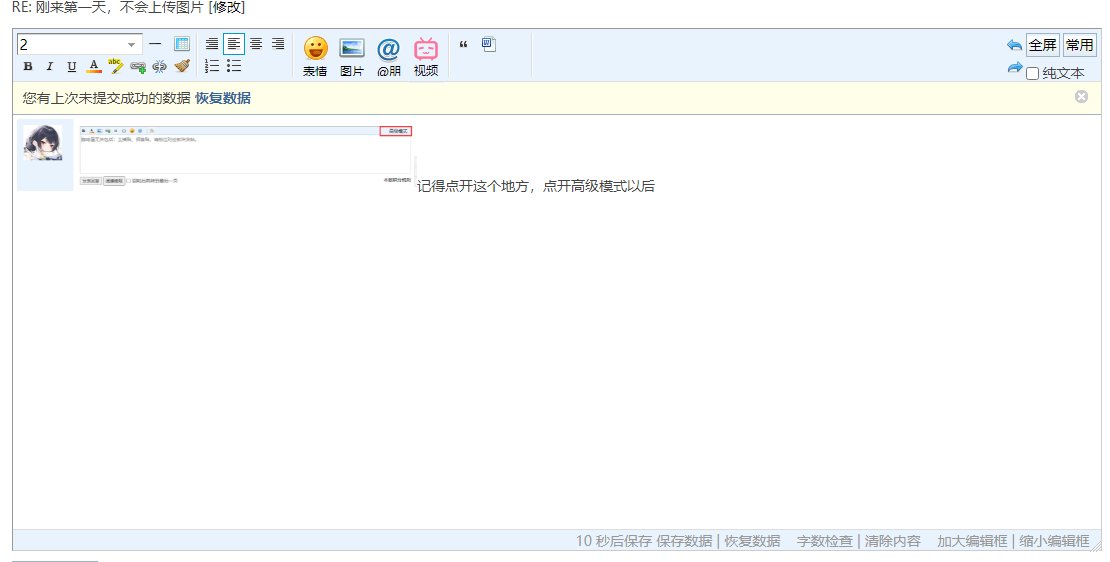Click the blue undo arrow
The width and height of the screenshot is (1110, 562).
(1014, 45)
